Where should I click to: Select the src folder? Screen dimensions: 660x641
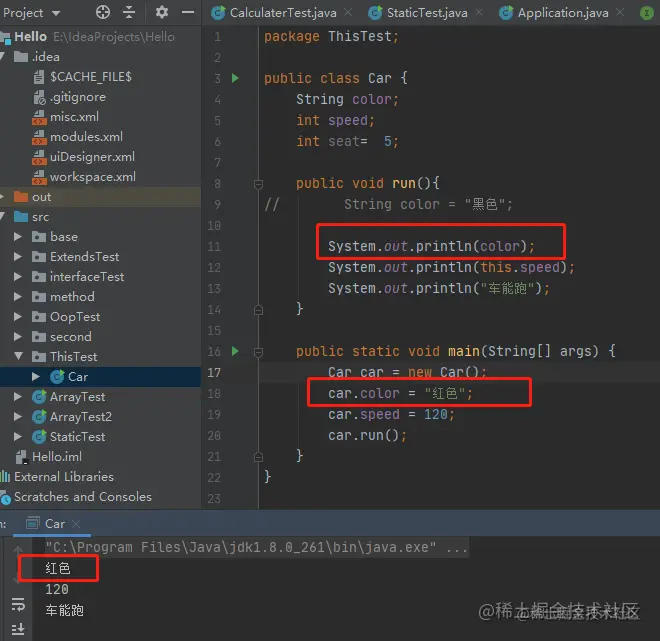[x=40, y=217]
